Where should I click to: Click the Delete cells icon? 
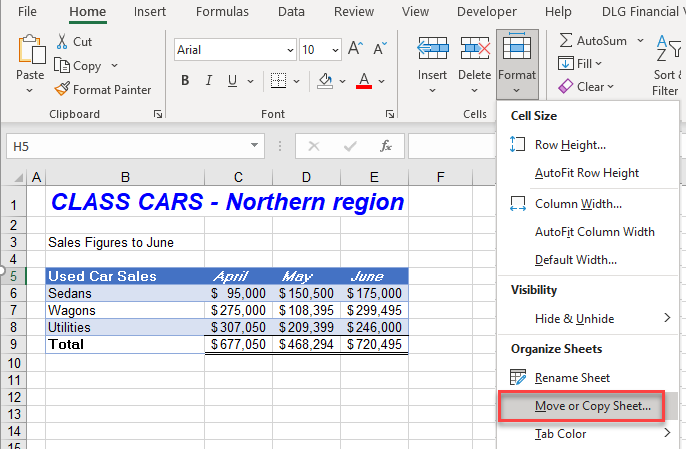pos(474,49)
